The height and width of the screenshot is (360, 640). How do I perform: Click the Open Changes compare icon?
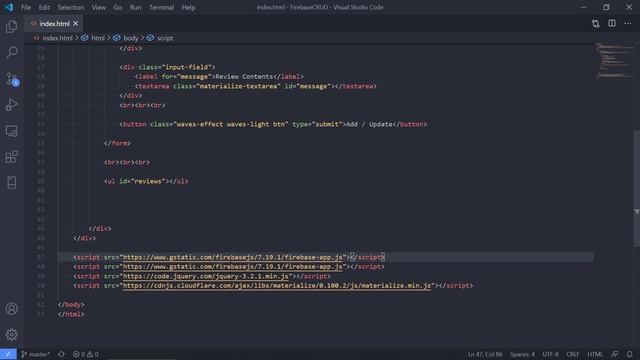click(596, 24)
